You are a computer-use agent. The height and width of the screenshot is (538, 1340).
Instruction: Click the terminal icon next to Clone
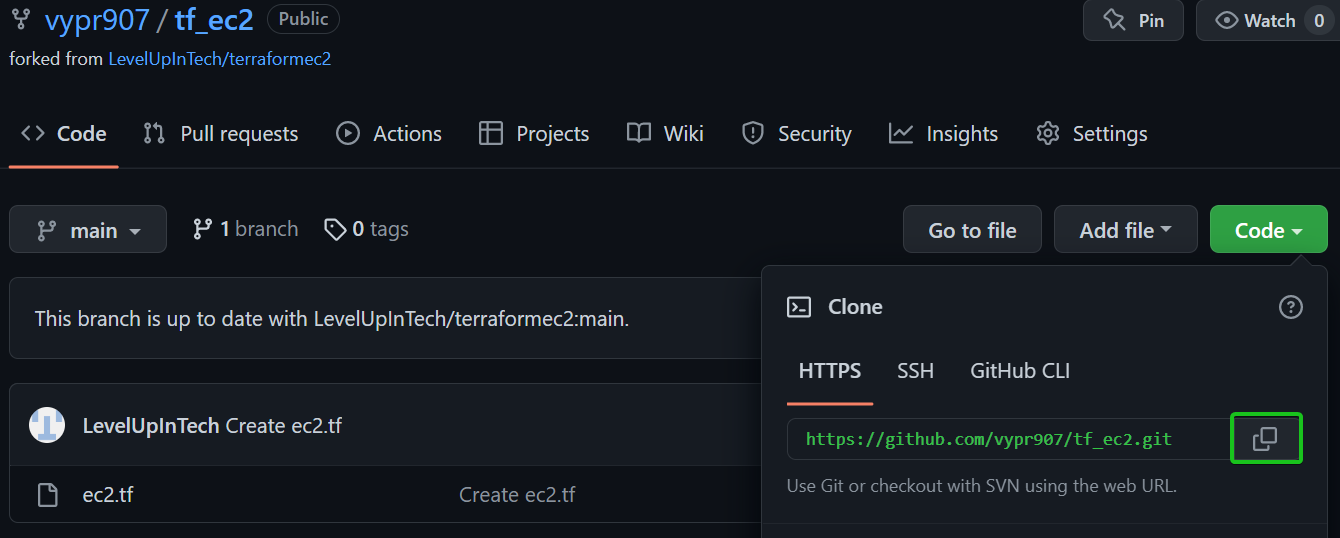(799, 307)
